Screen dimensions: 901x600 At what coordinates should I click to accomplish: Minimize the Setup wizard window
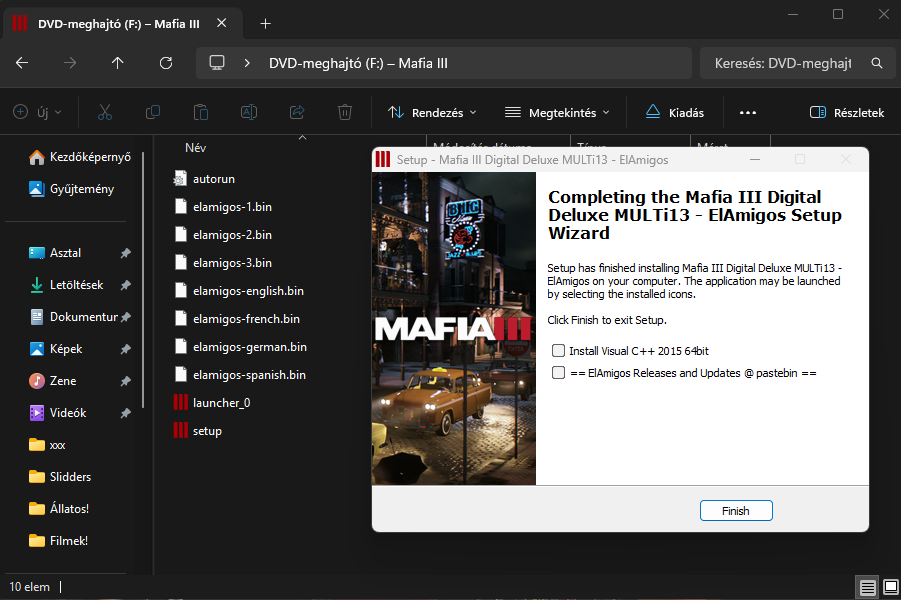click(x=755, y=159)
